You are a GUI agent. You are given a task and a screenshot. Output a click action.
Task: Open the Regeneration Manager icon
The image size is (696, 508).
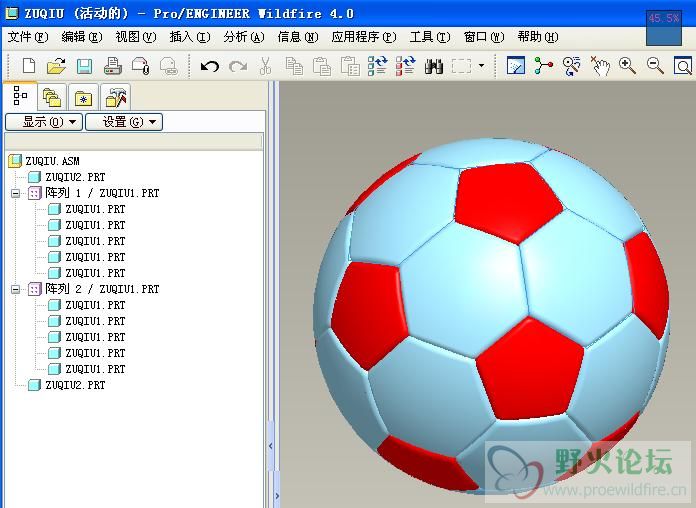click(406, 66)
